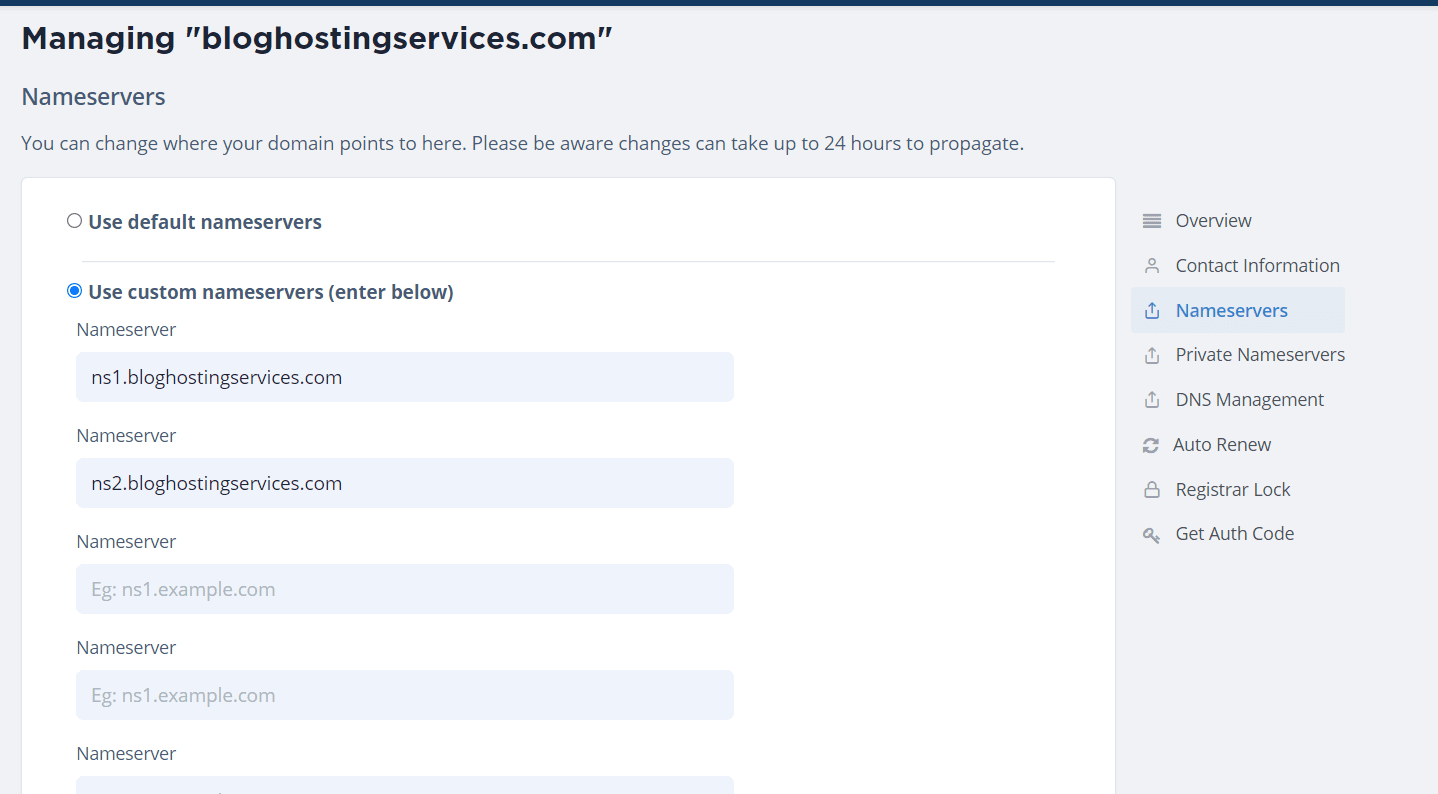Click the ns1.bloghostingservices.com nameserver field
This screenshot has height=794, width=1438.
pyautogui.click(x=404, y=377)
